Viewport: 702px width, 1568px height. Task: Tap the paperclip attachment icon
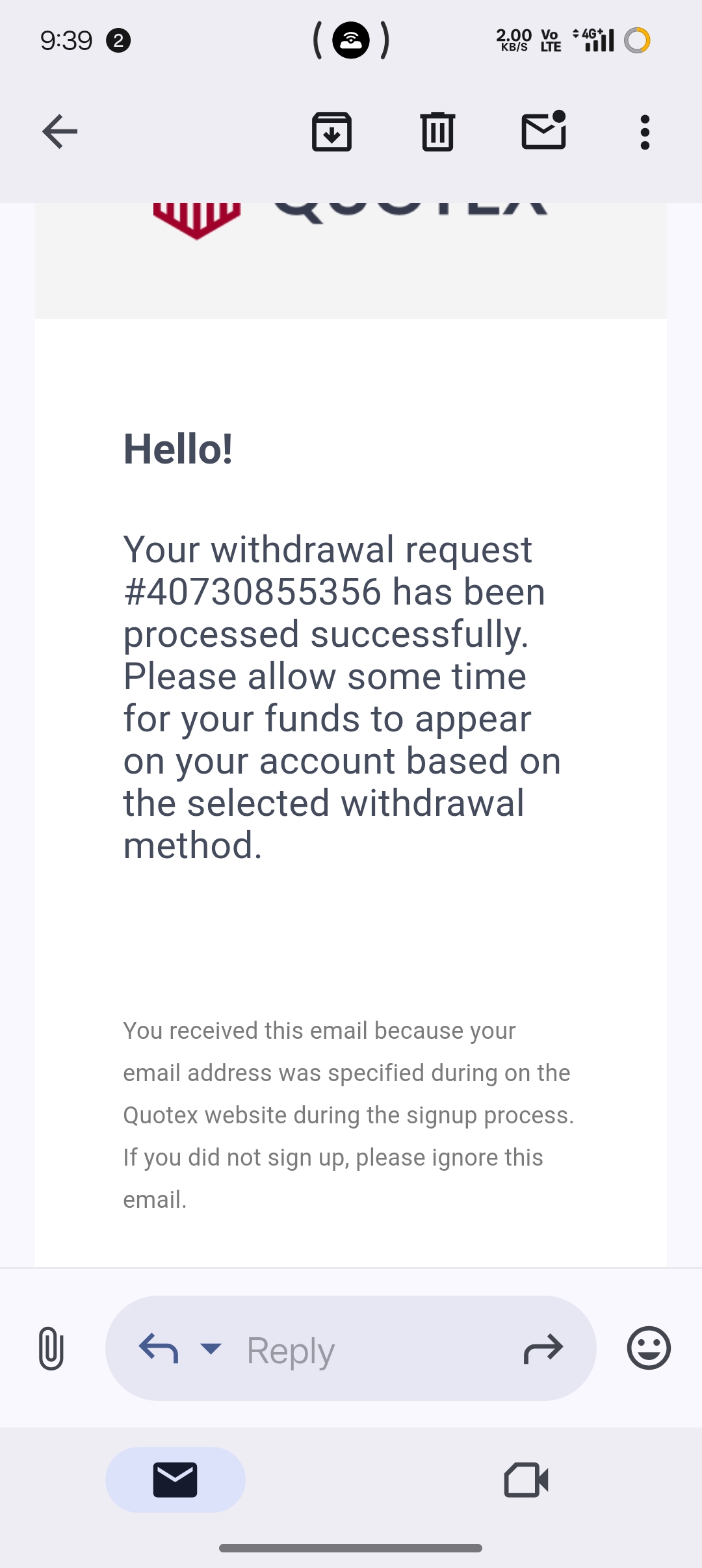point(51,1348)
